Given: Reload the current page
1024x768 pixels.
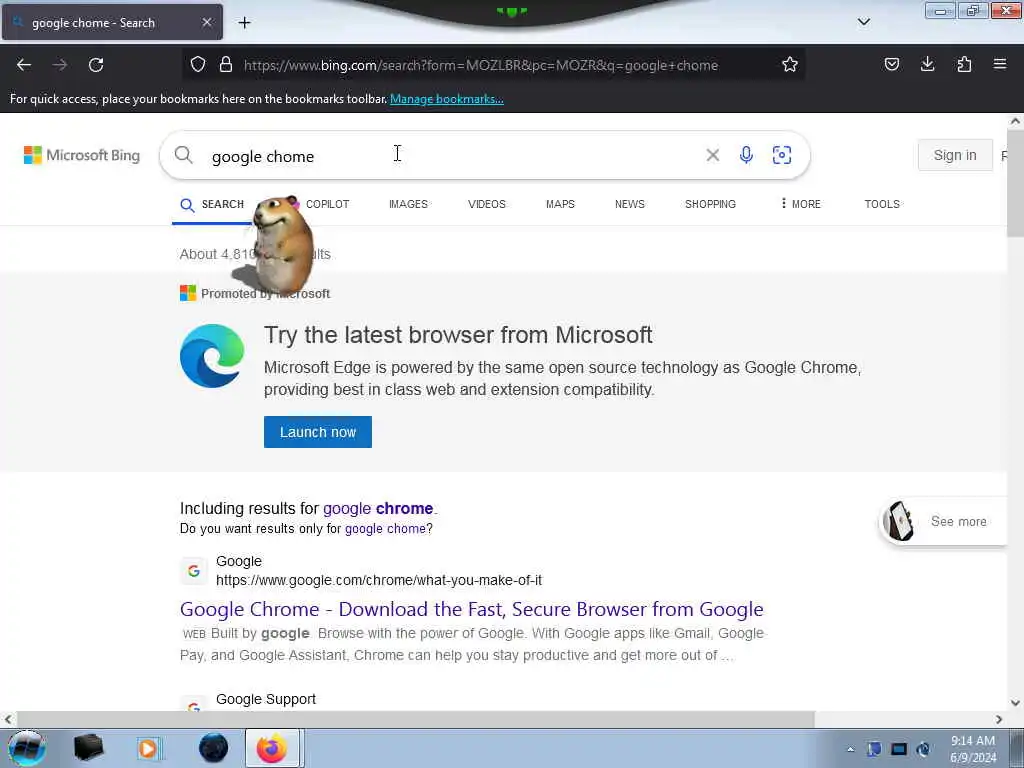Looking at the screenshot, I should pyautogui.click(x=96, y=65).
